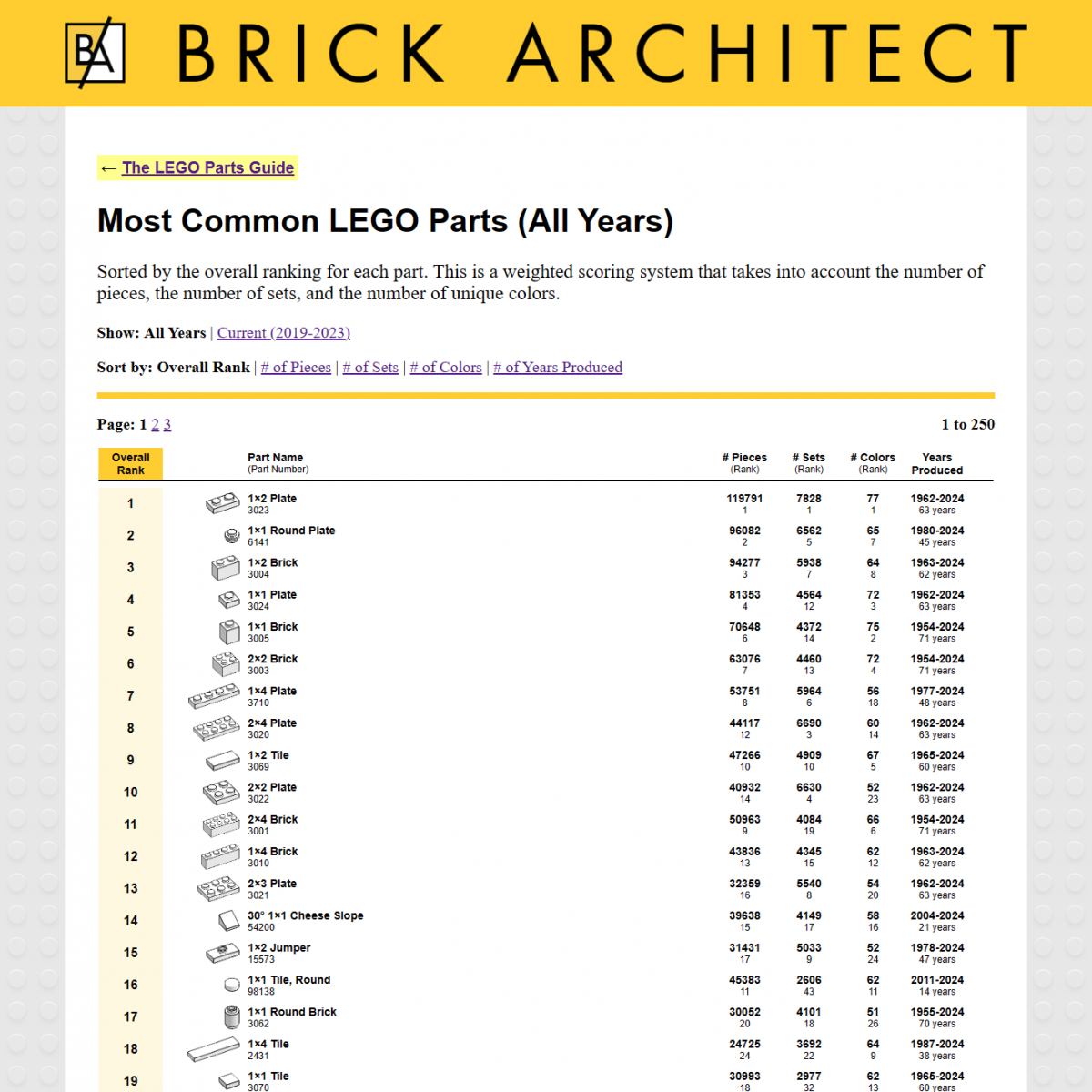Click the Overall Rank column header
The width and height of the screenshot is (1092, 1092).
[130, 463]
